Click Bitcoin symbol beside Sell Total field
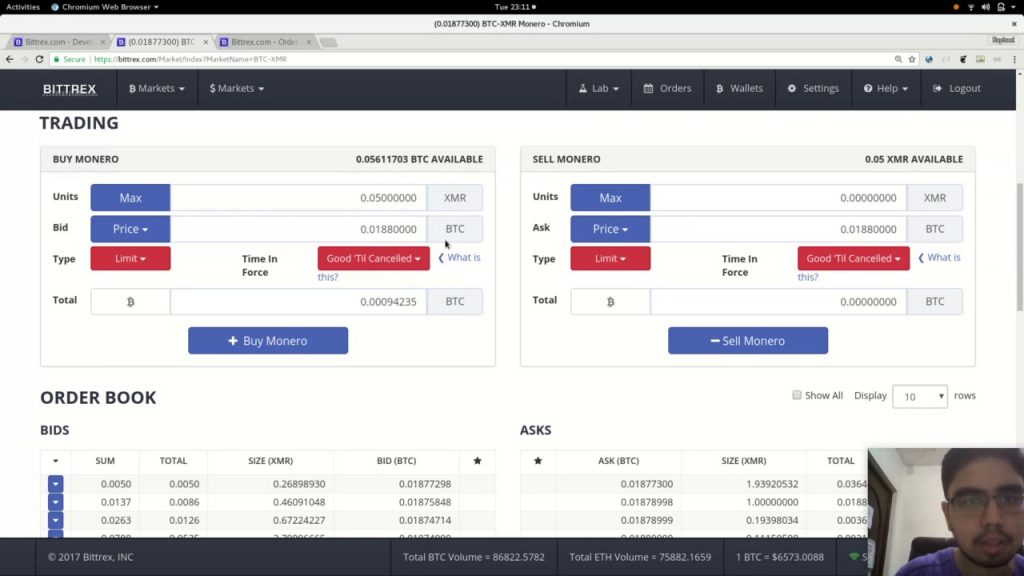 tap(611, 302)
